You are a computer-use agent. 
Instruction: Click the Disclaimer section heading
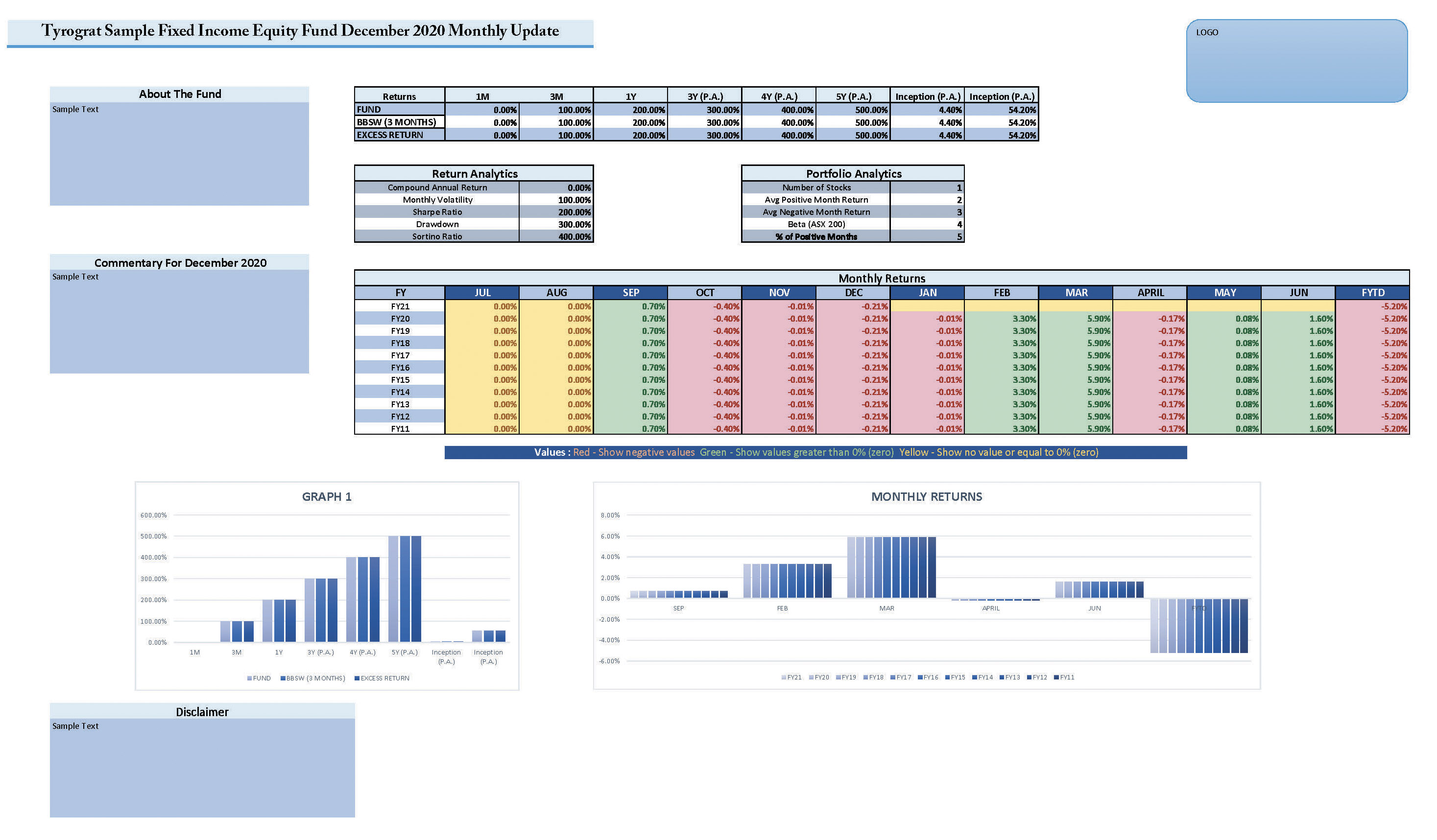point(202,712)
